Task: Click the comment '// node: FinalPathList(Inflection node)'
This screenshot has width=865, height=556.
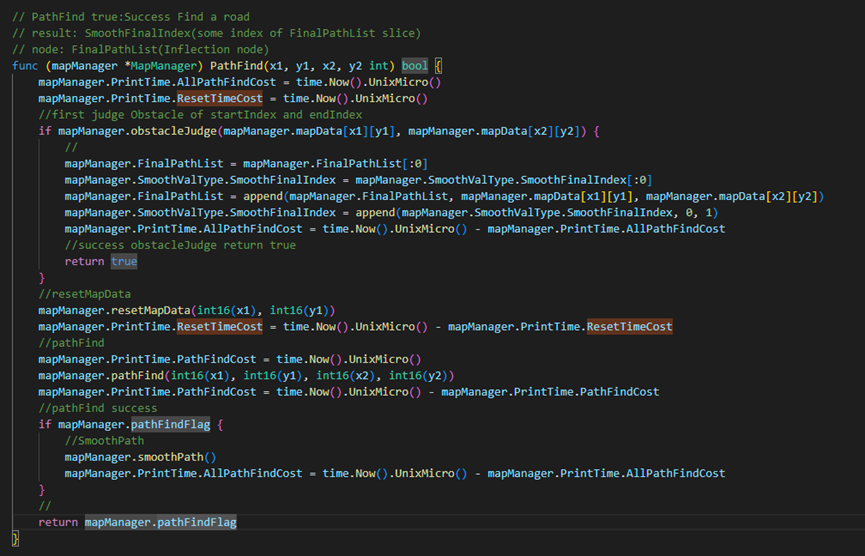Action: (x=141, y=50)
